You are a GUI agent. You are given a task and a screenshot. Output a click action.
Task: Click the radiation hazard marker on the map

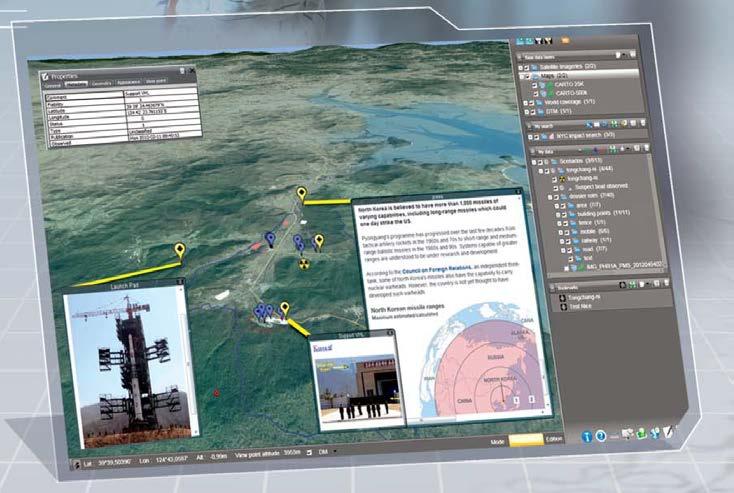(304, 264)
